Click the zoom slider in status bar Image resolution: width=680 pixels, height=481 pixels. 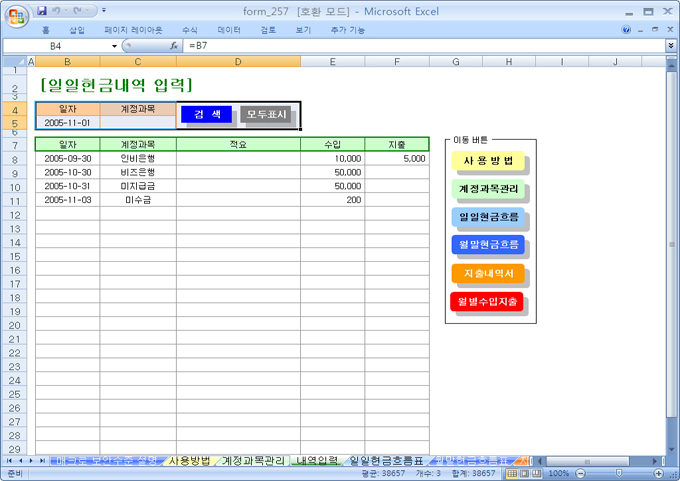click(618, 473)
